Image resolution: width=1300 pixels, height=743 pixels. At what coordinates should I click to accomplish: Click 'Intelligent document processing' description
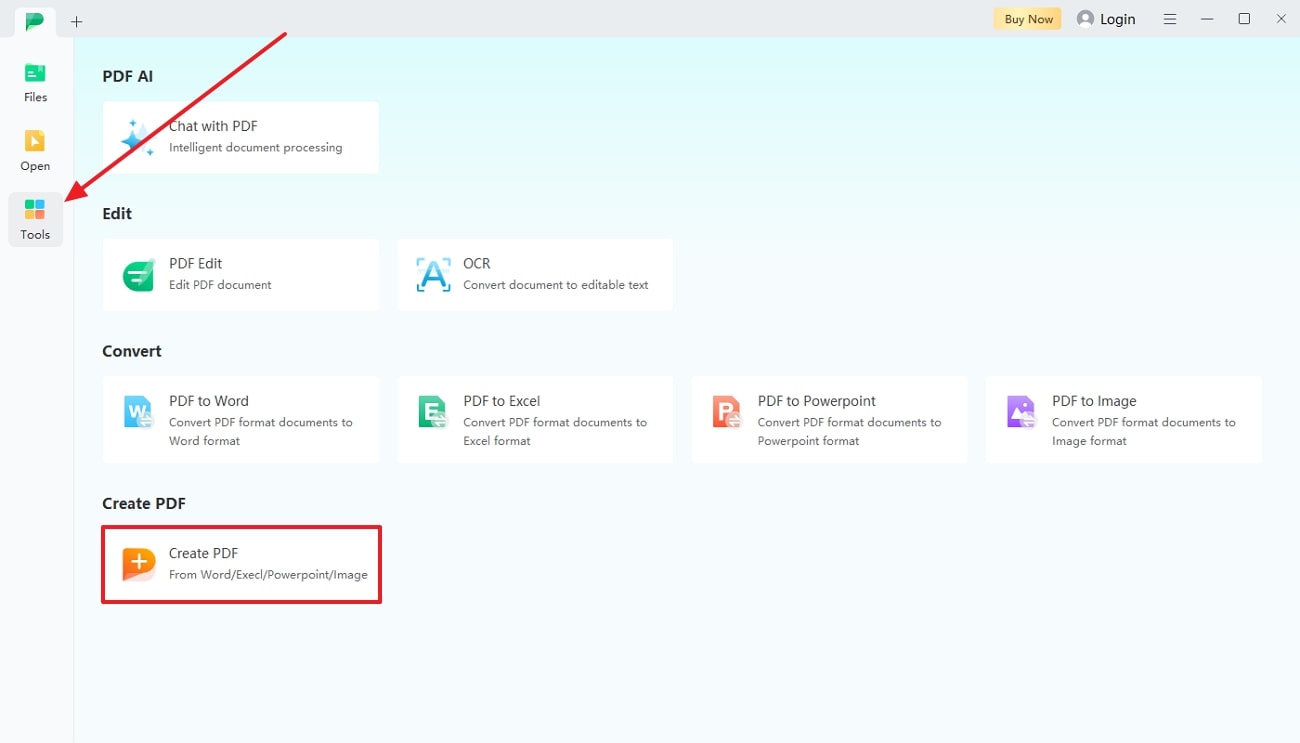point(256,147)
